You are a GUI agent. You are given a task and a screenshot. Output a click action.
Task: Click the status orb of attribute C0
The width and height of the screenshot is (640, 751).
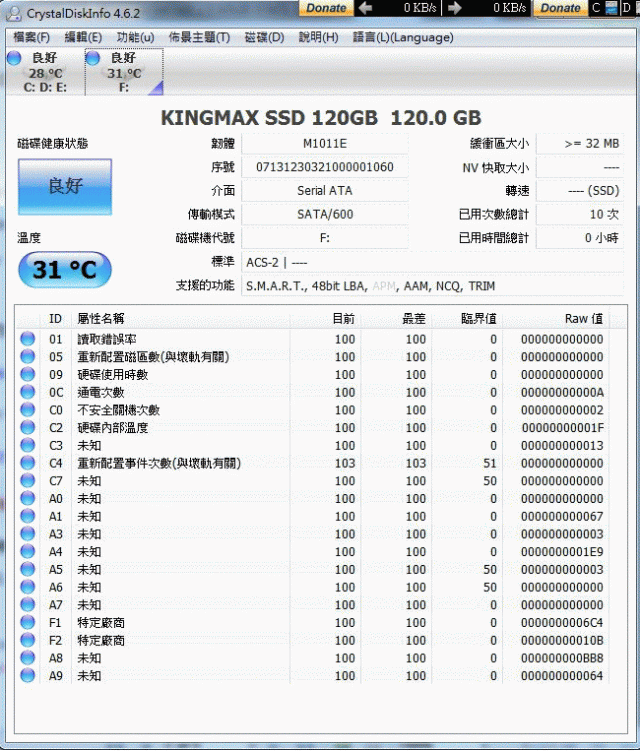pos(28,410)
